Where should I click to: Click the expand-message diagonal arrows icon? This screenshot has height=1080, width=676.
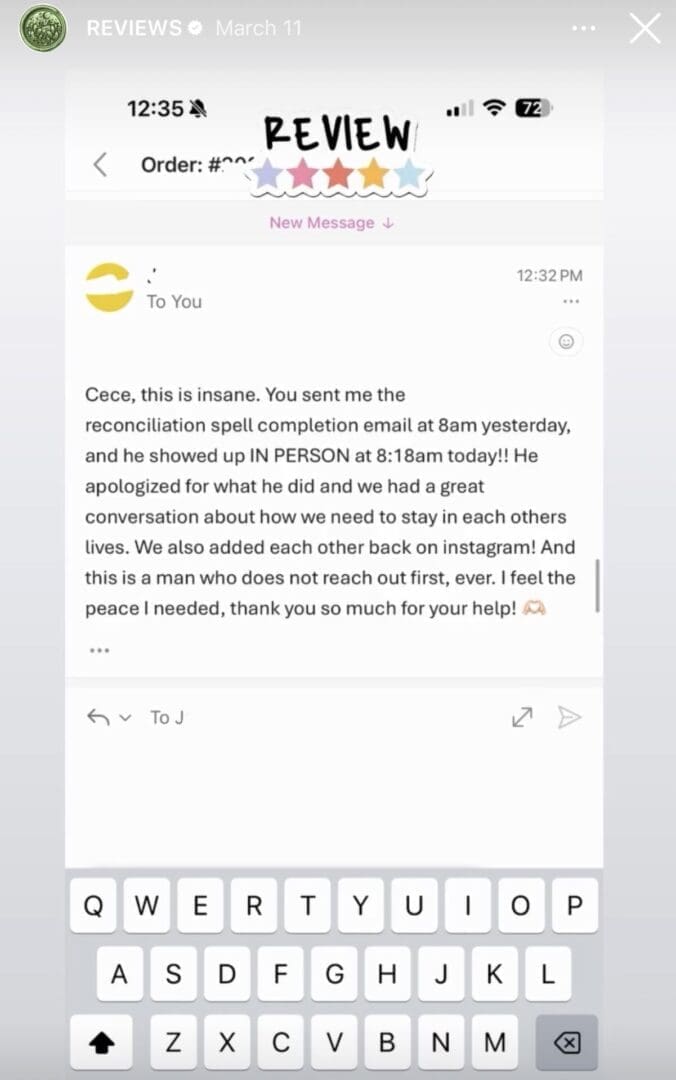click(x=521, y=717)
